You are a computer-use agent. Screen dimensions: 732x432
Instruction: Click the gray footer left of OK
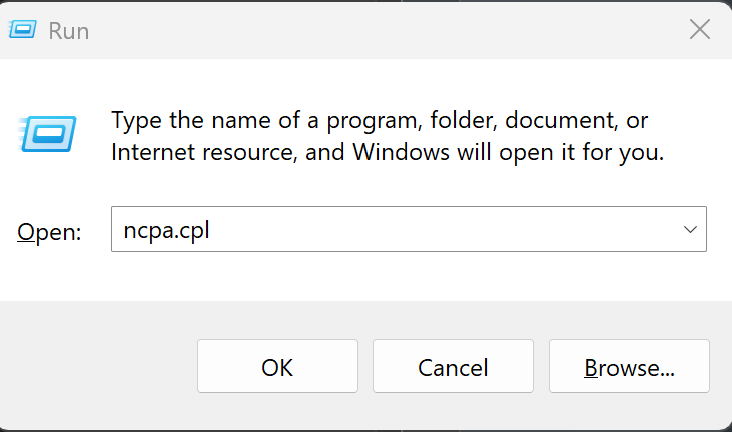pos(100,367)
